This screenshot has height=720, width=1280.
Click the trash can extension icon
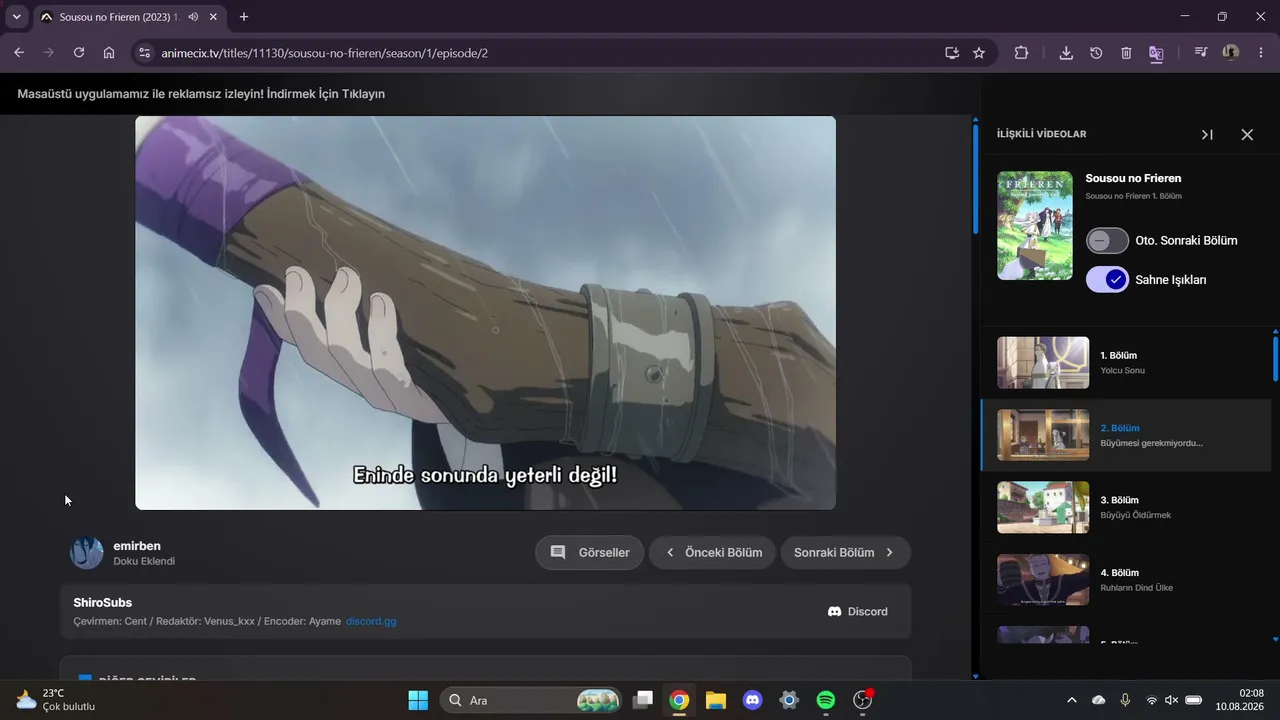coord(1126,53)
